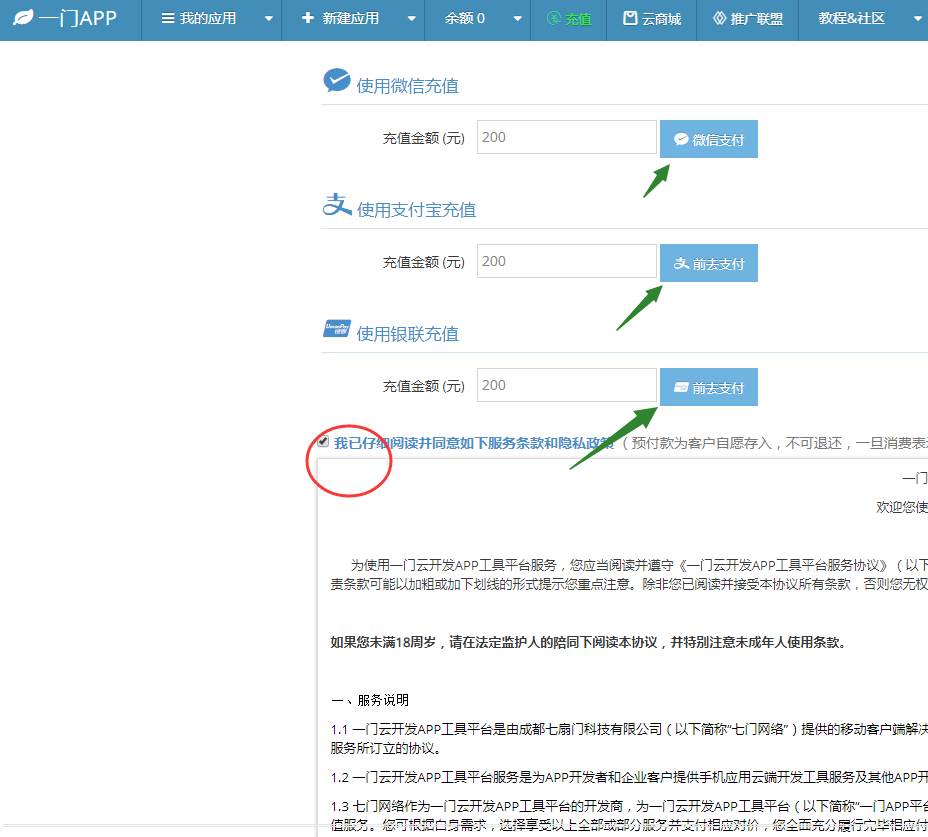Screen dimensions: 928x837
Task: Open the green 充值 recharge tab
Action: [569, 19]
